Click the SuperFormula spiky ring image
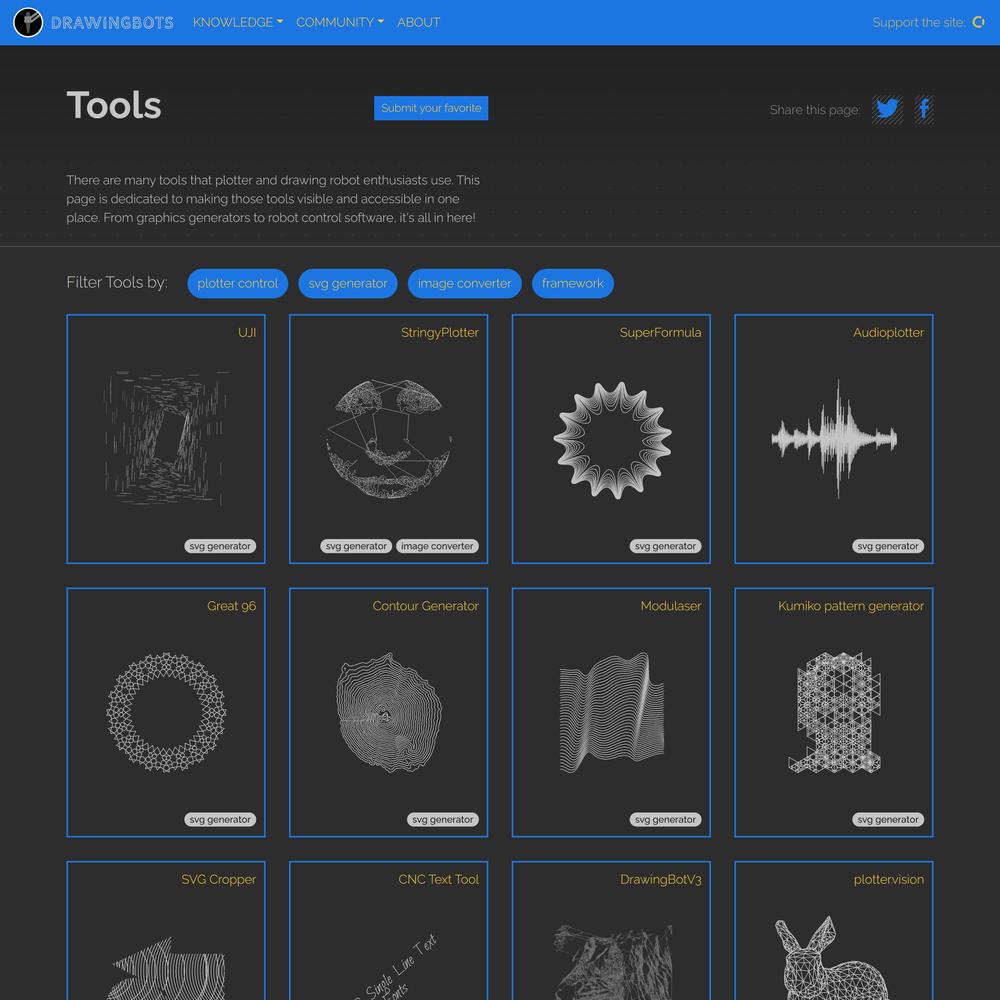The width and height of the screenshot is (1000, 1000). [x=612, y=440]
